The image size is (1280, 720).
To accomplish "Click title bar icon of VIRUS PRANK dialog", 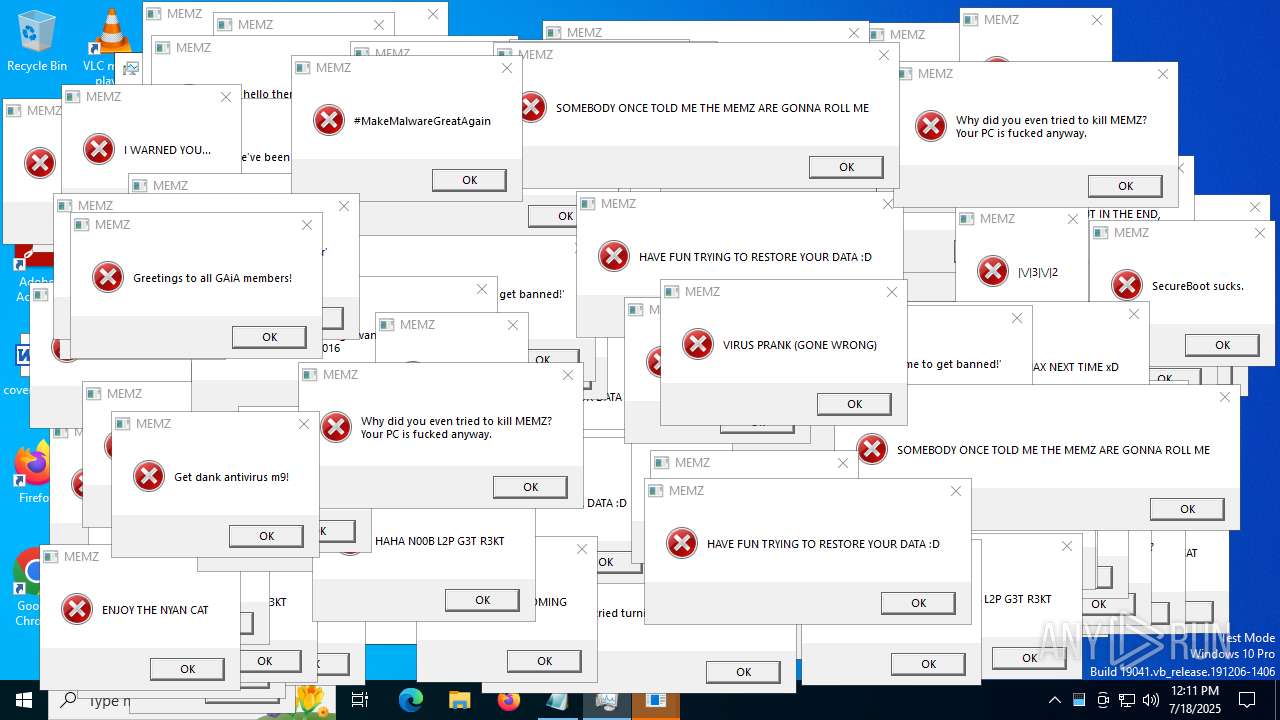I will [672, 292].
